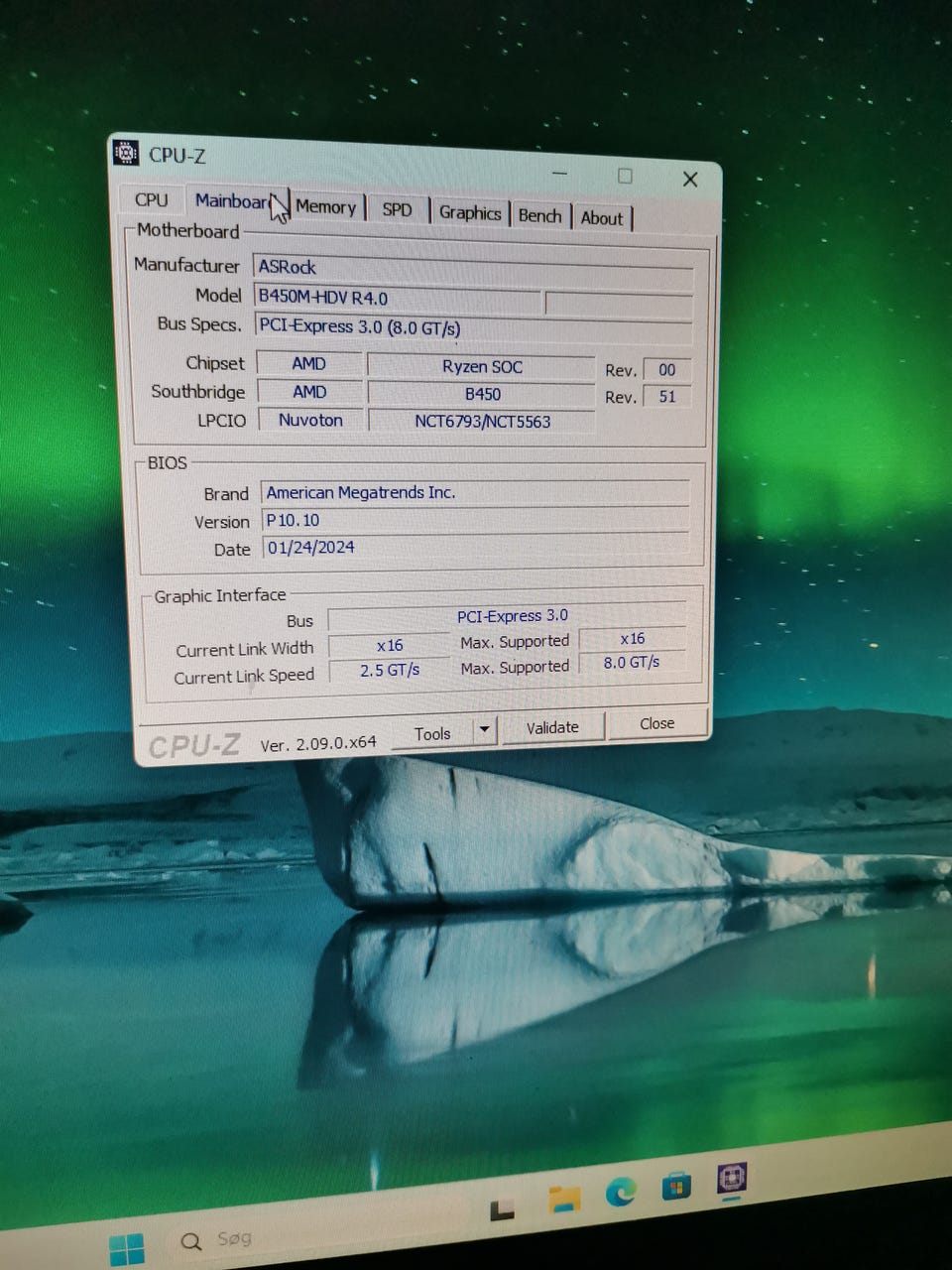Click the Validate button
The image size is (952, 1270).
(551, 727)
